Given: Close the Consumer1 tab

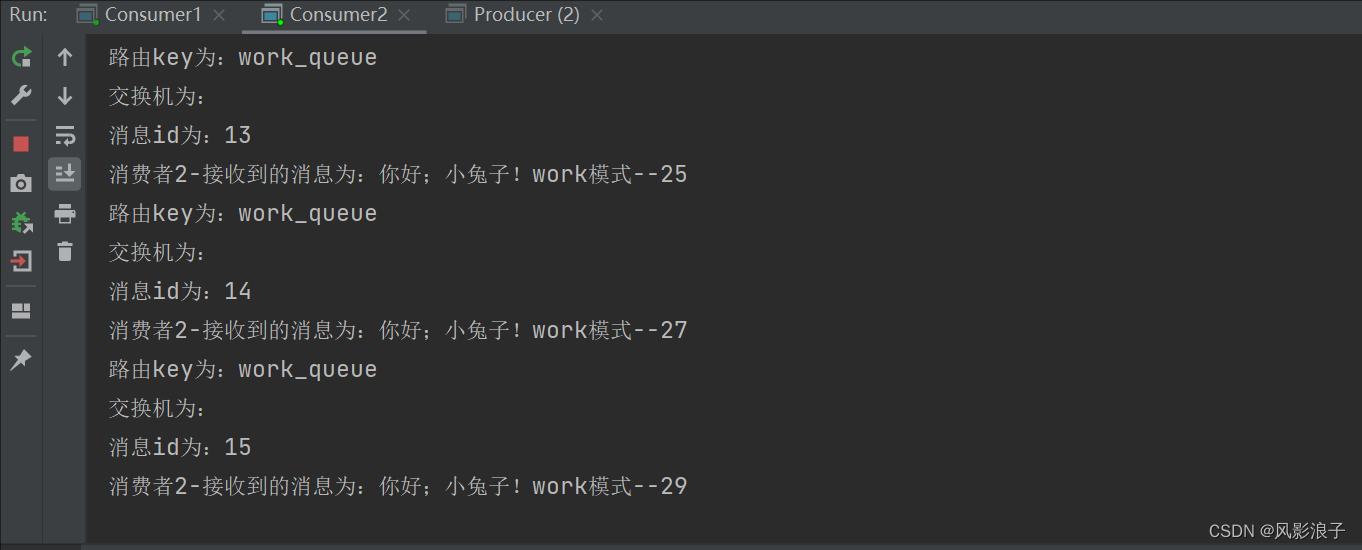Looking at the screenshot, I should click(x=219, y=15).
